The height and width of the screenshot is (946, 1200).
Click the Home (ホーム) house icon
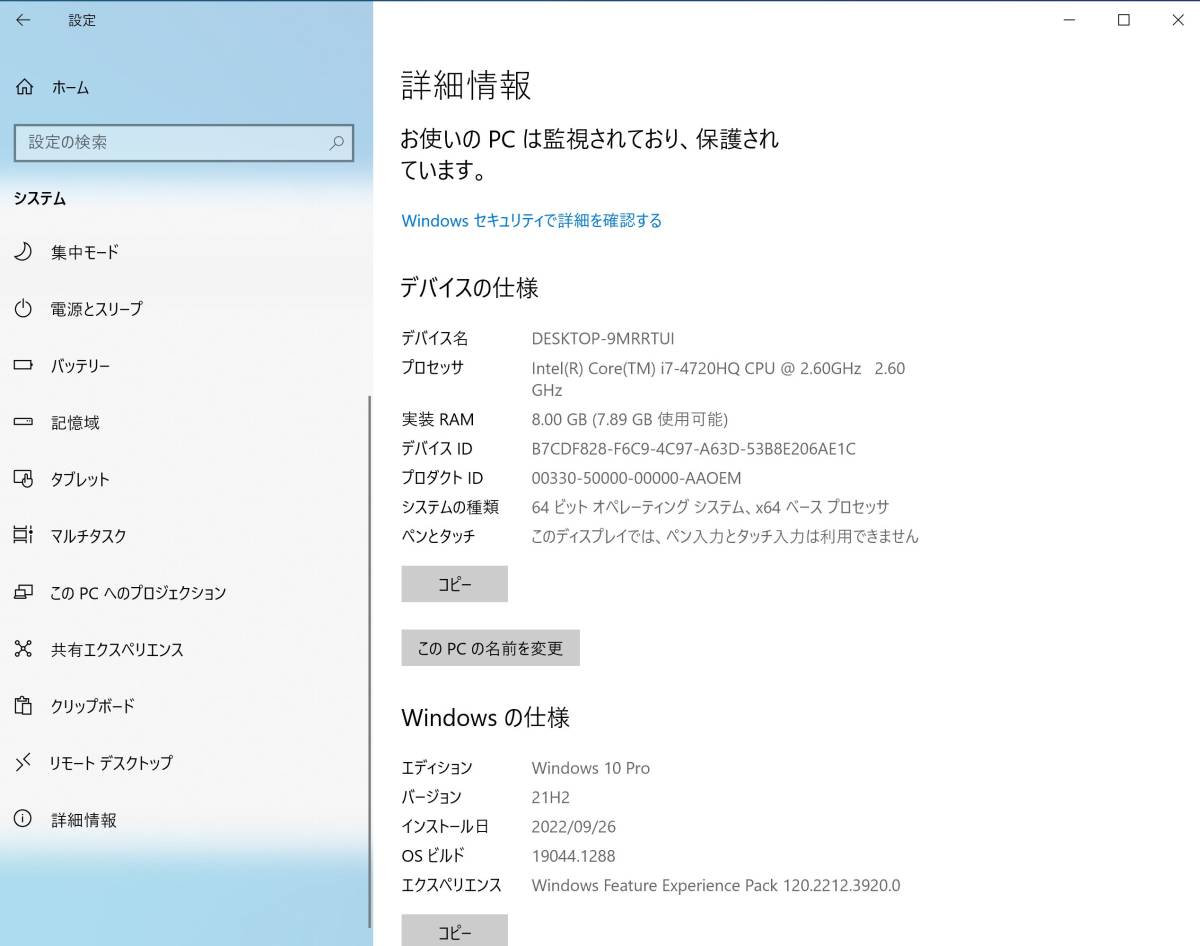24,87
